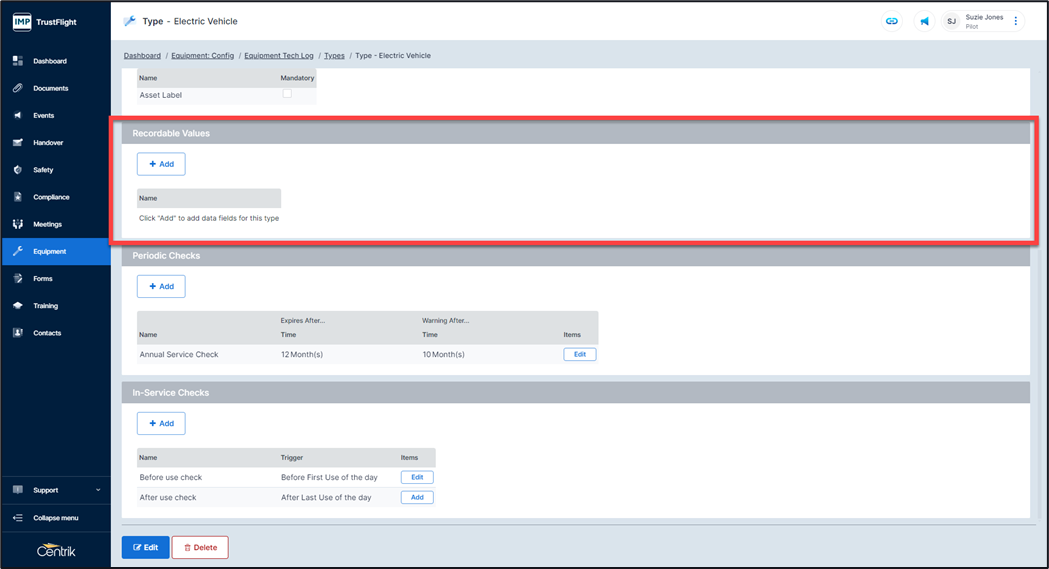Image resolution: width=1049 pixels, height=569 pixels.
Task: Collapse the sidebar menu
Action: coord(55,518)
